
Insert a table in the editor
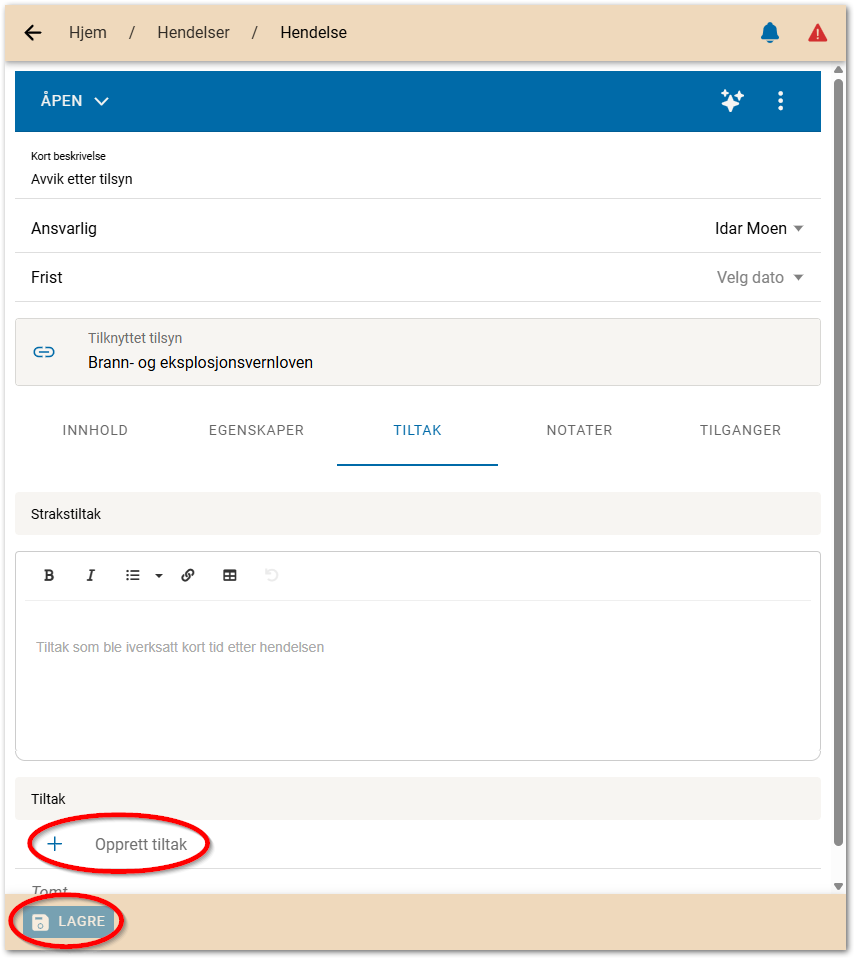pos(230,575)
